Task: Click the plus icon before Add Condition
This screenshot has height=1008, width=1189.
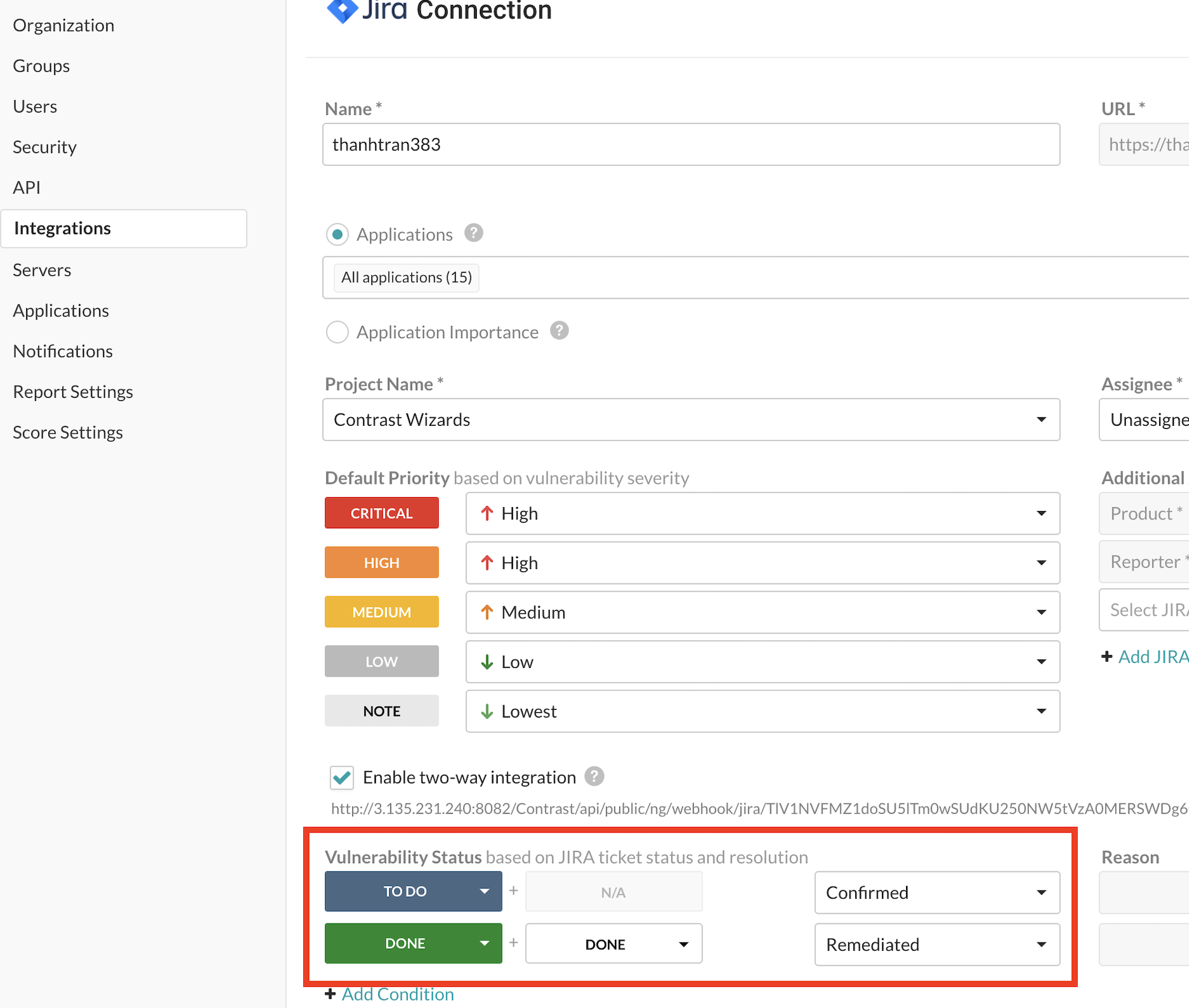Action: [x=331, y=993]
